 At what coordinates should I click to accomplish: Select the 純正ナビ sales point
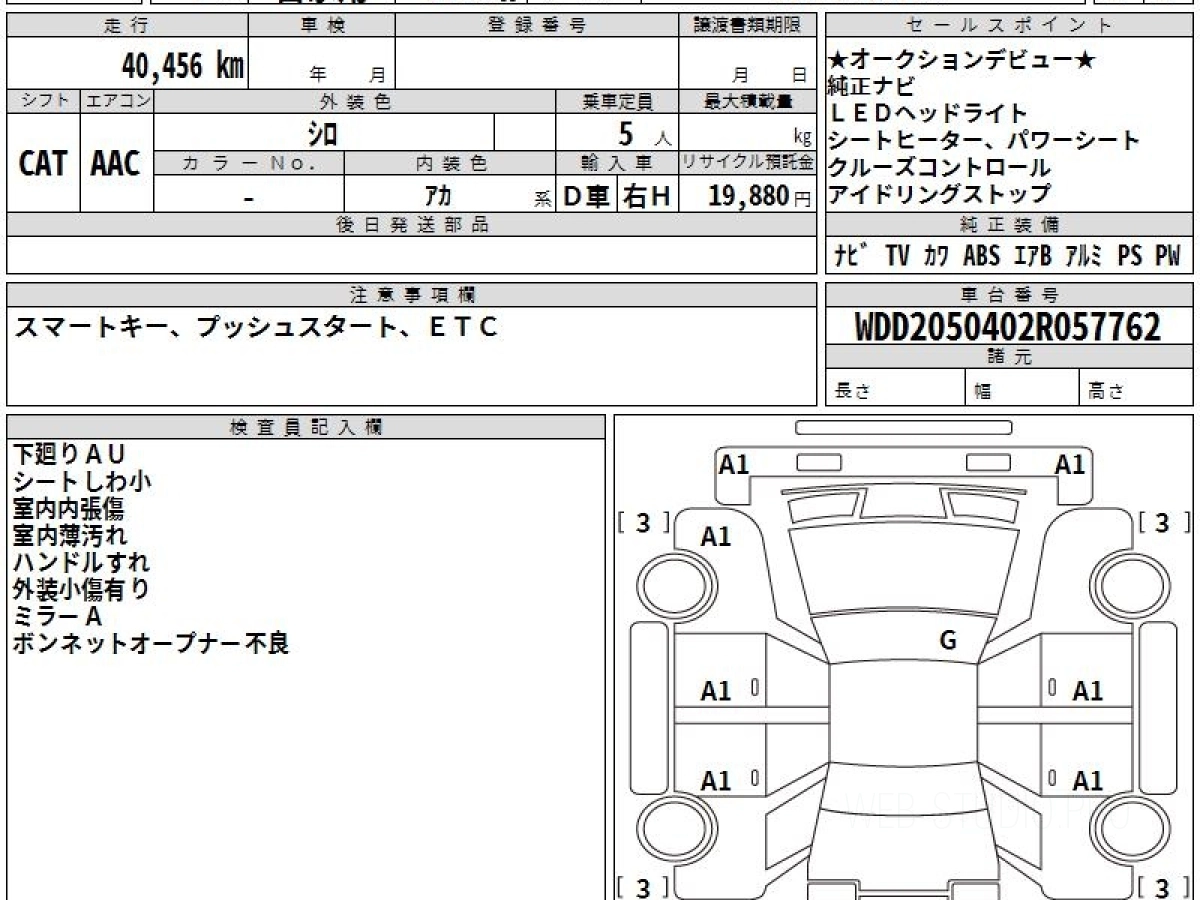tap(870, 87)
